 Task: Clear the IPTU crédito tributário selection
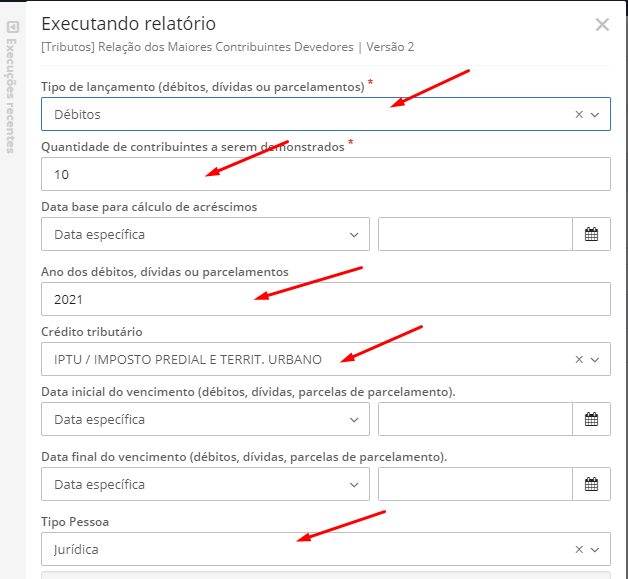579,360
